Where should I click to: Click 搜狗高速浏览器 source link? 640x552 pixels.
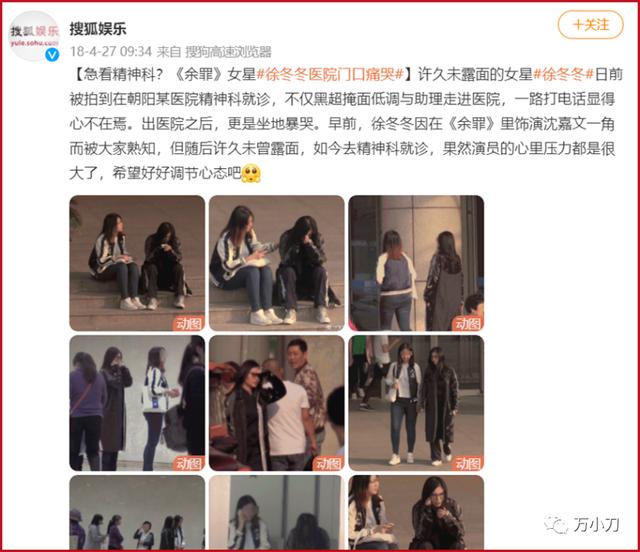pyautogui.click(x=228, y=52)
